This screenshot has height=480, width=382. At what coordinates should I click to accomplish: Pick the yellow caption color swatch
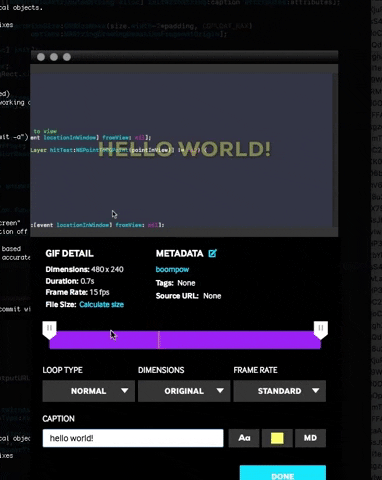[277, 438]
